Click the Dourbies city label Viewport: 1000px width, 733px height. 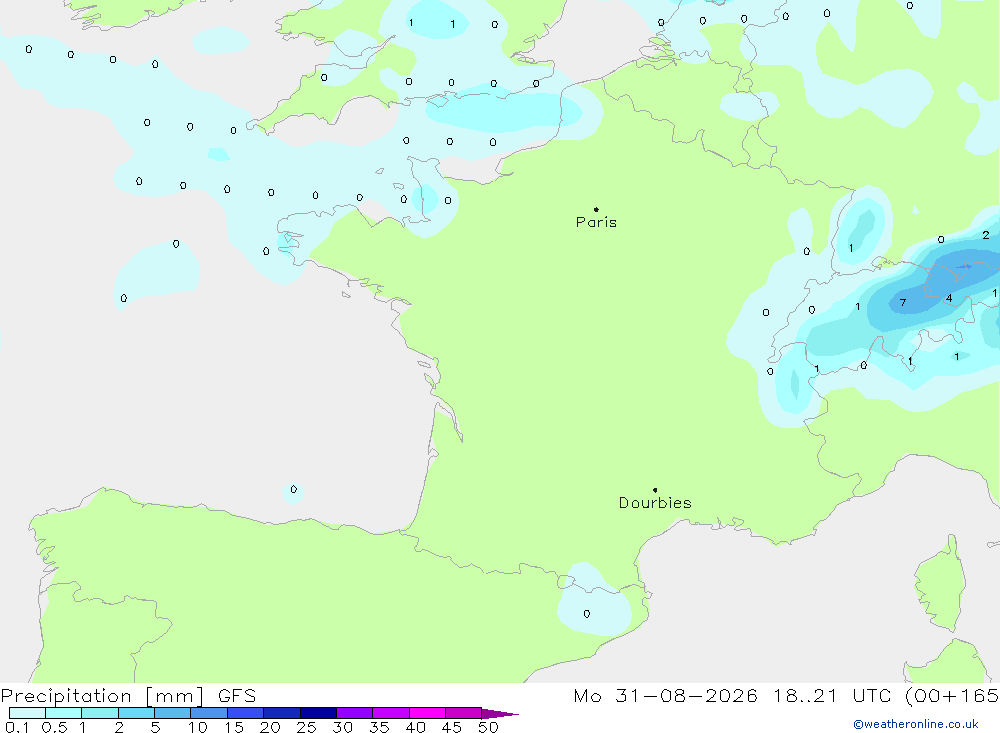pyautogui.click(x=655, y=503)
